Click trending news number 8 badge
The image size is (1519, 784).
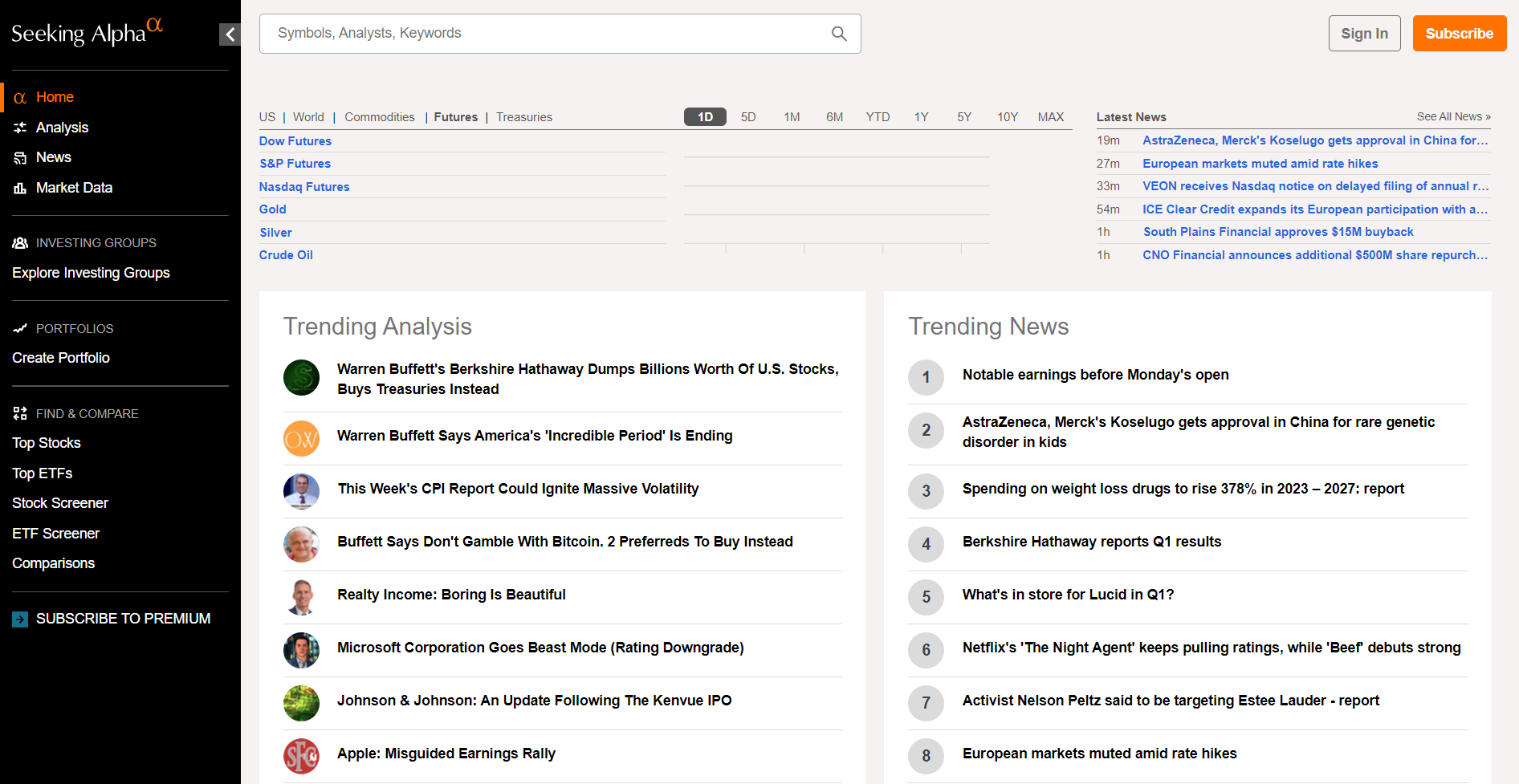coord(926,756)
